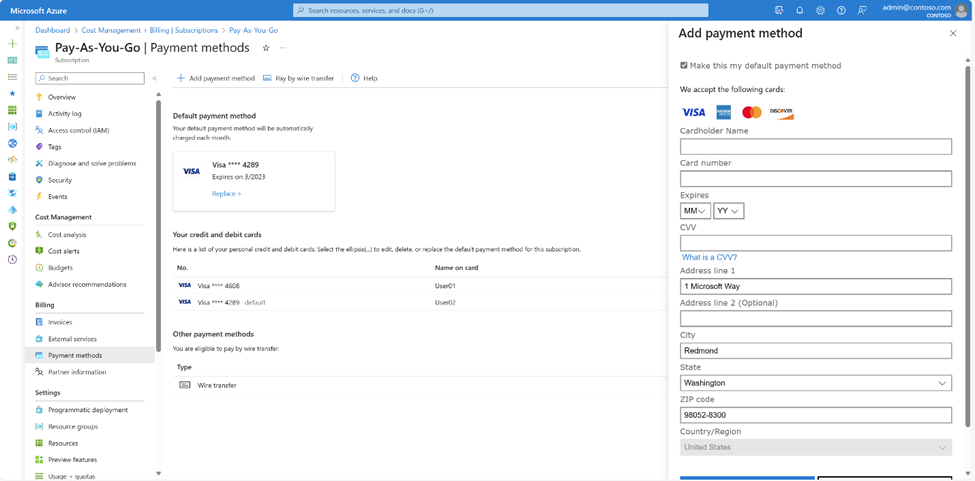Viewport: 975px width, 481px height.
Task: Click the subscription card icon beside Pay-As-You-Go title
Action: pos(42,52)
